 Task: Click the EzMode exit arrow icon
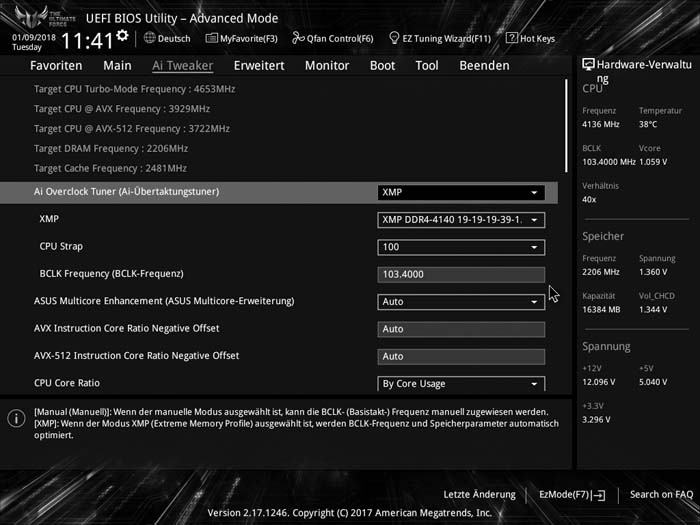click(x=599, y=495)
